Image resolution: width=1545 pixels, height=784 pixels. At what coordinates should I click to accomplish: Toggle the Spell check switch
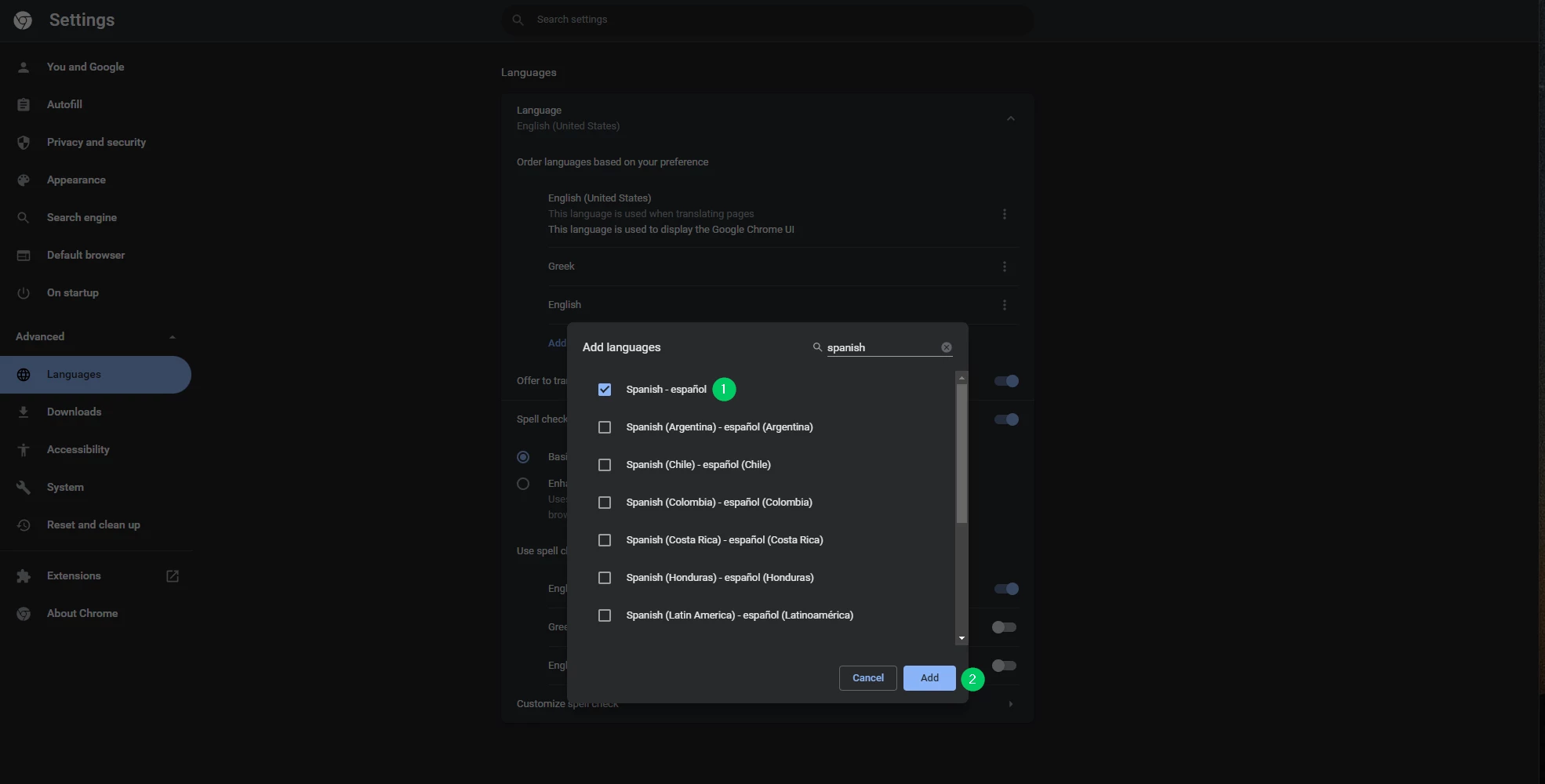1006,419
